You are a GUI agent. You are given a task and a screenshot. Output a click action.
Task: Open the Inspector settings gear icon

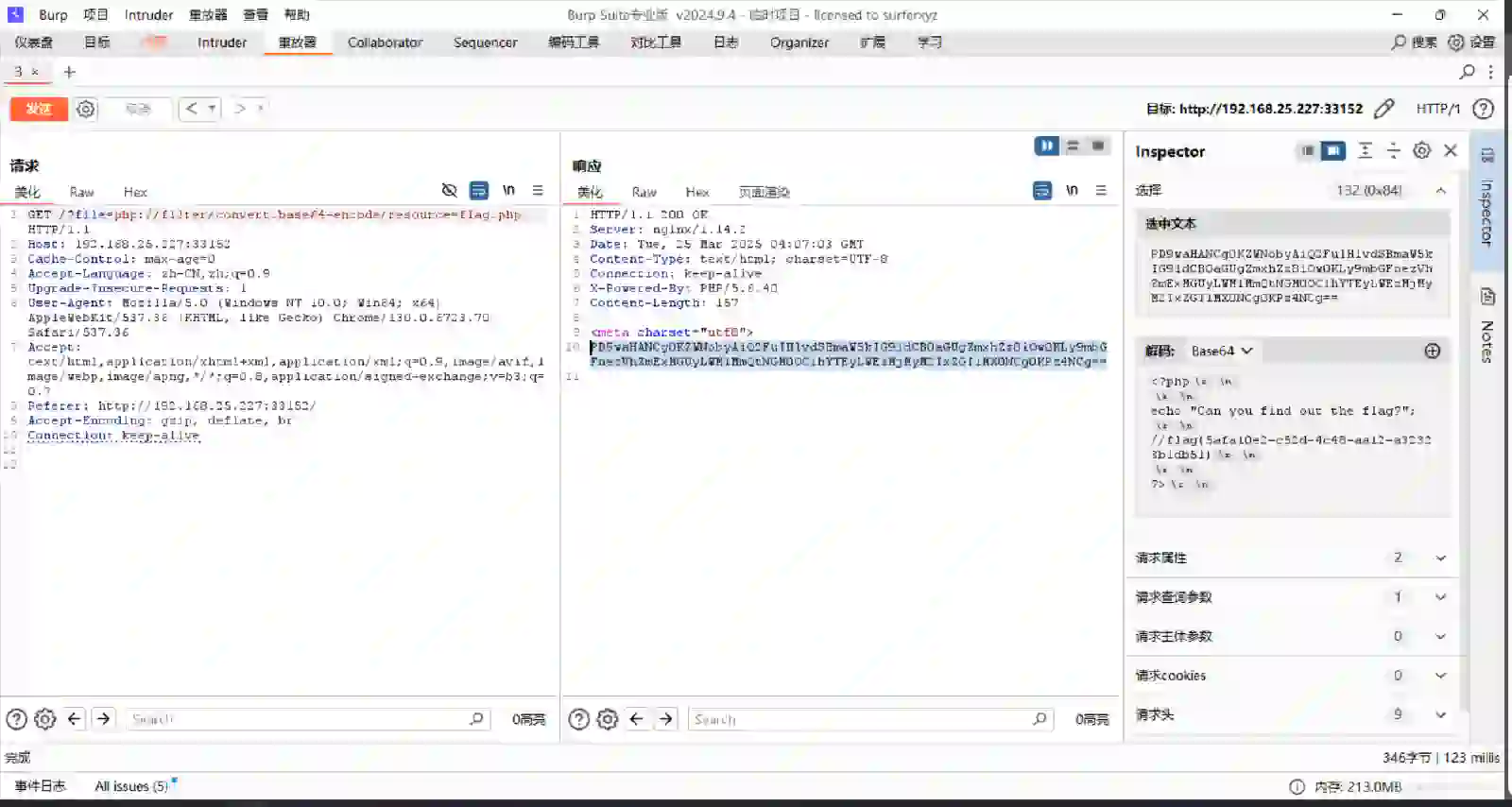tap(1421, 150)
